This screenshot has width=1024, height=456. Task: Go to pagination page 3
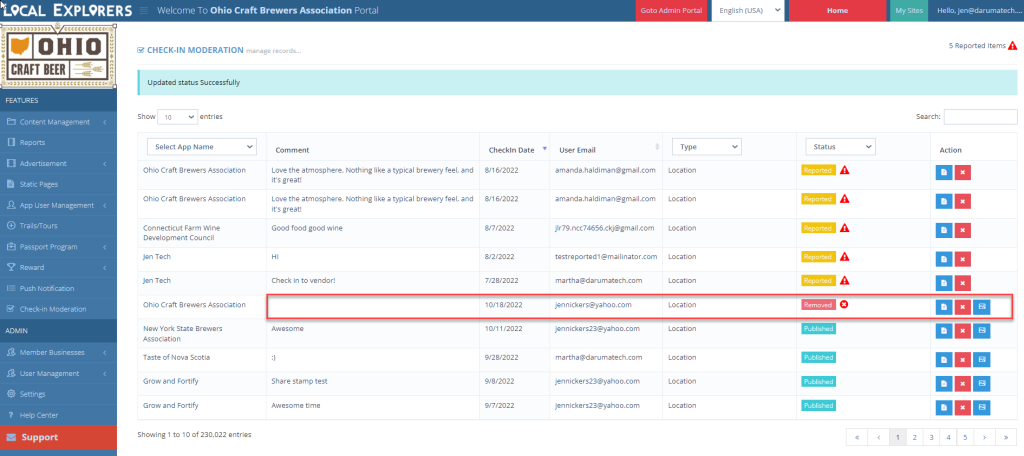932,437
